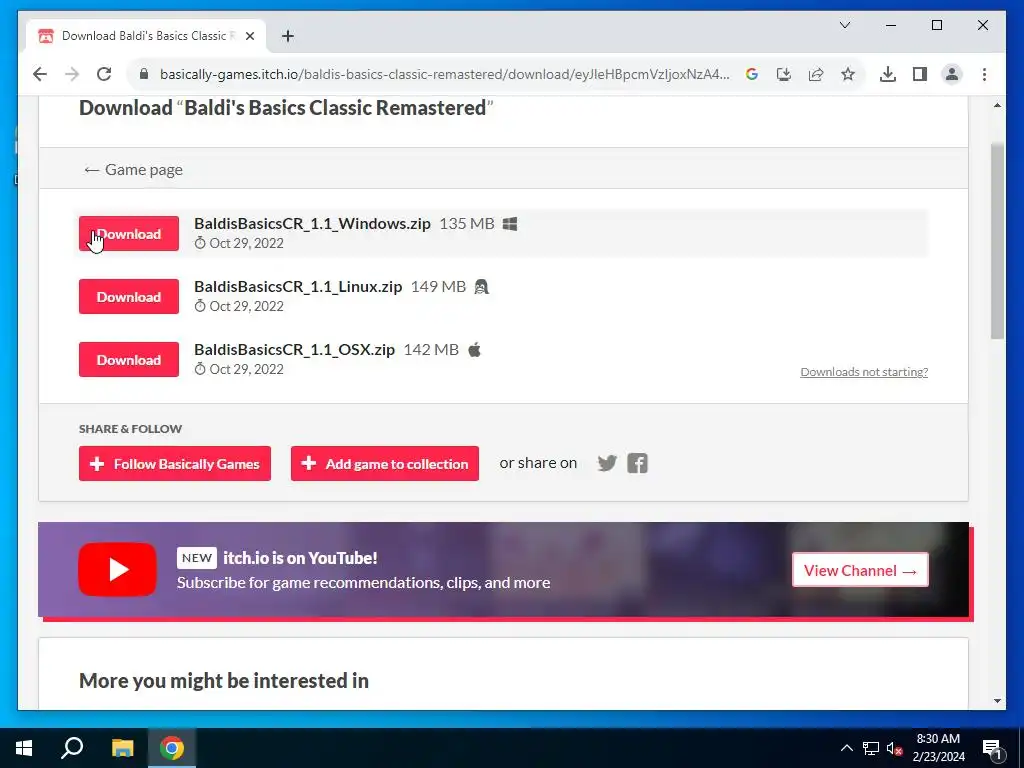The image size is (1024, 768).
Task: Download BaldisBasicsCR_1.1_Linux.zip
Action: tap(129, 297)
